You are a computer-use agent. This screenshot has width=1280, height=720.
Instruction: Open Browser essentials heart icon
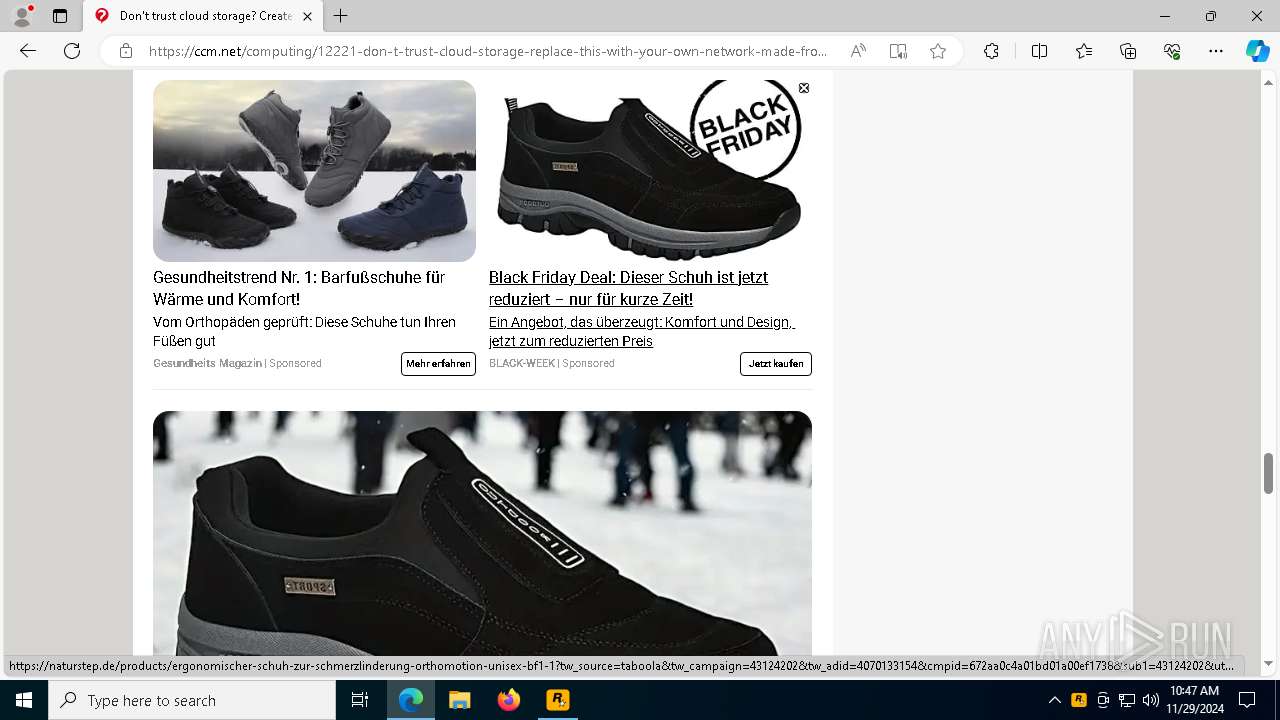1172,51
